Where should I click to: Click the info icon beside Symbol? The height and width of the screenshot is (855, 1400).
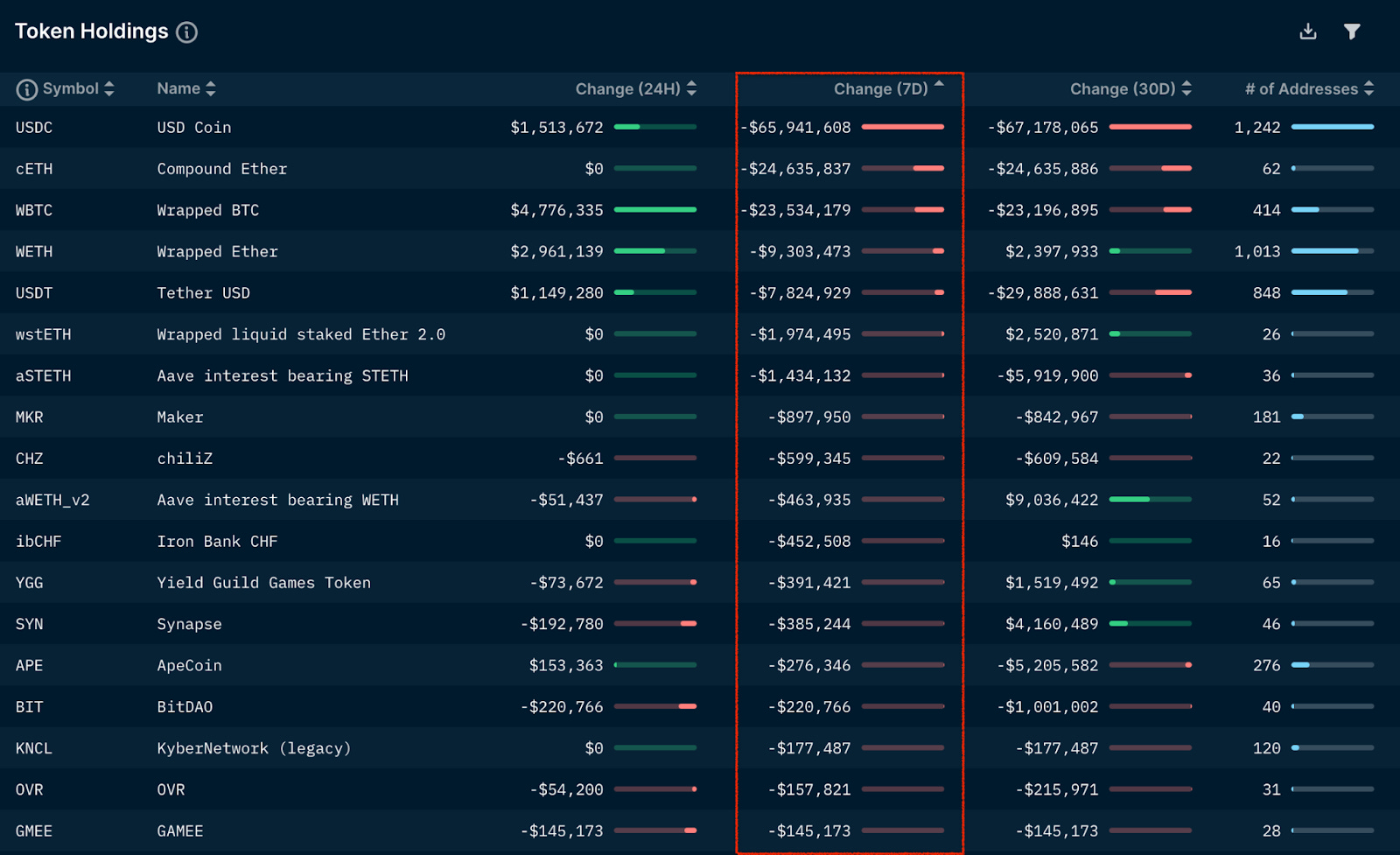point(27,89)
